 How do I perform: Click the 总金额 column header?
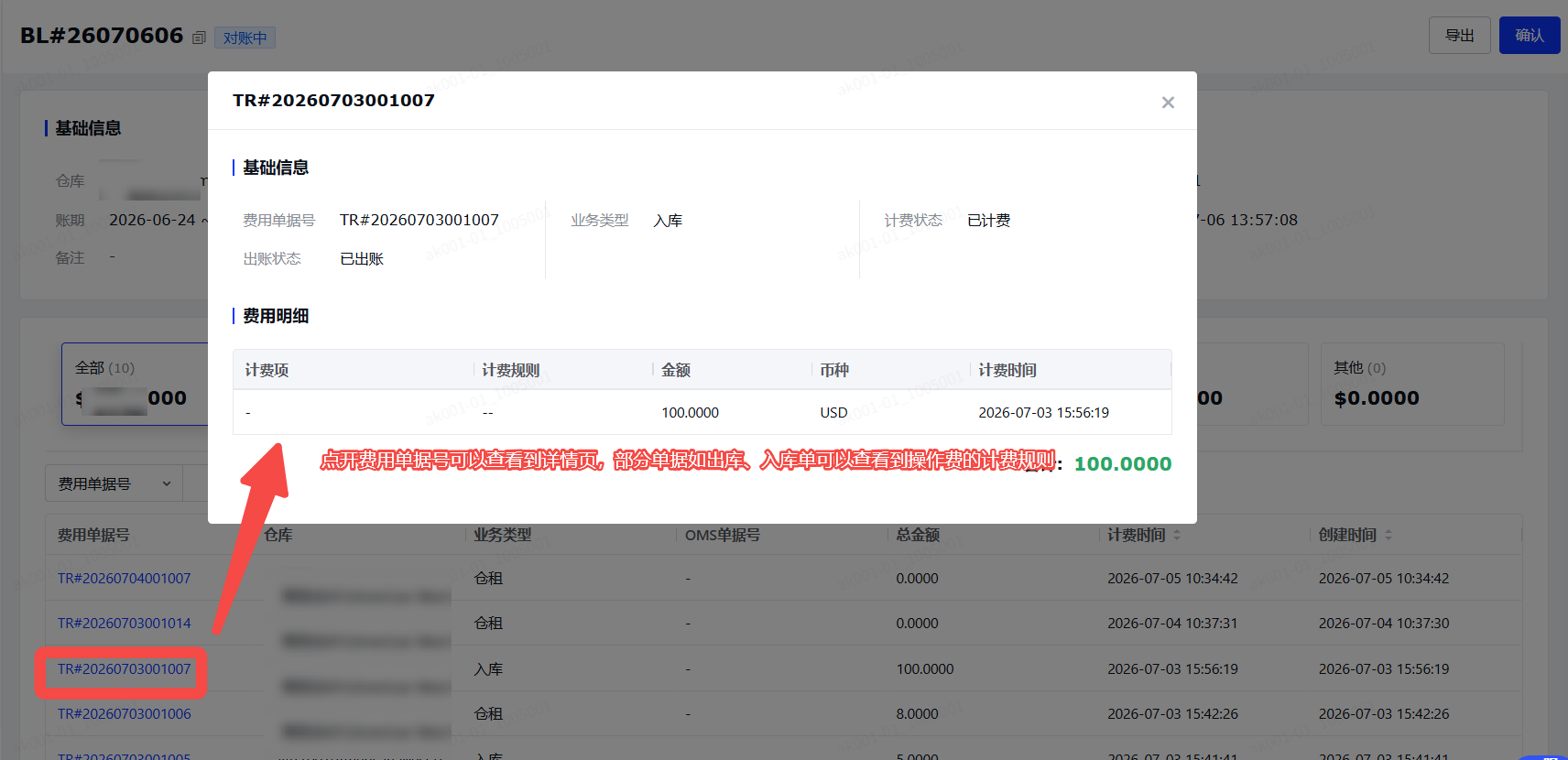point(918,535)
